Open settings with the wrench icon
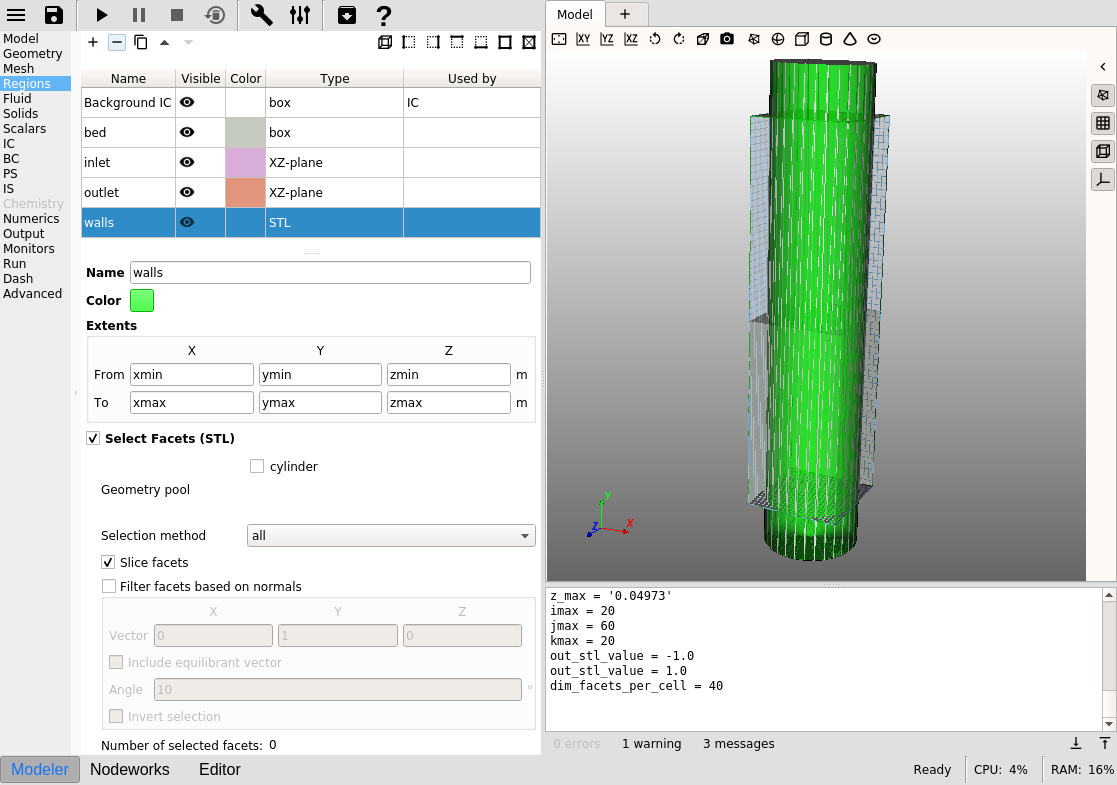 [x=262, y=15]
